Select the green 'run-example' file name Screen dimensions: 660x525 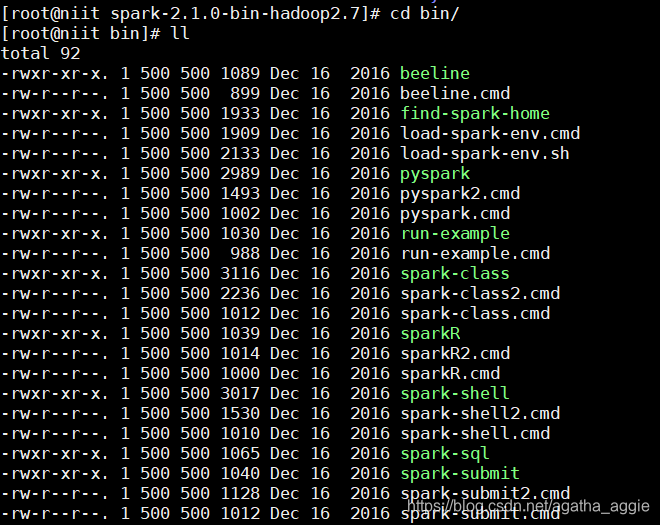point(455,233)
